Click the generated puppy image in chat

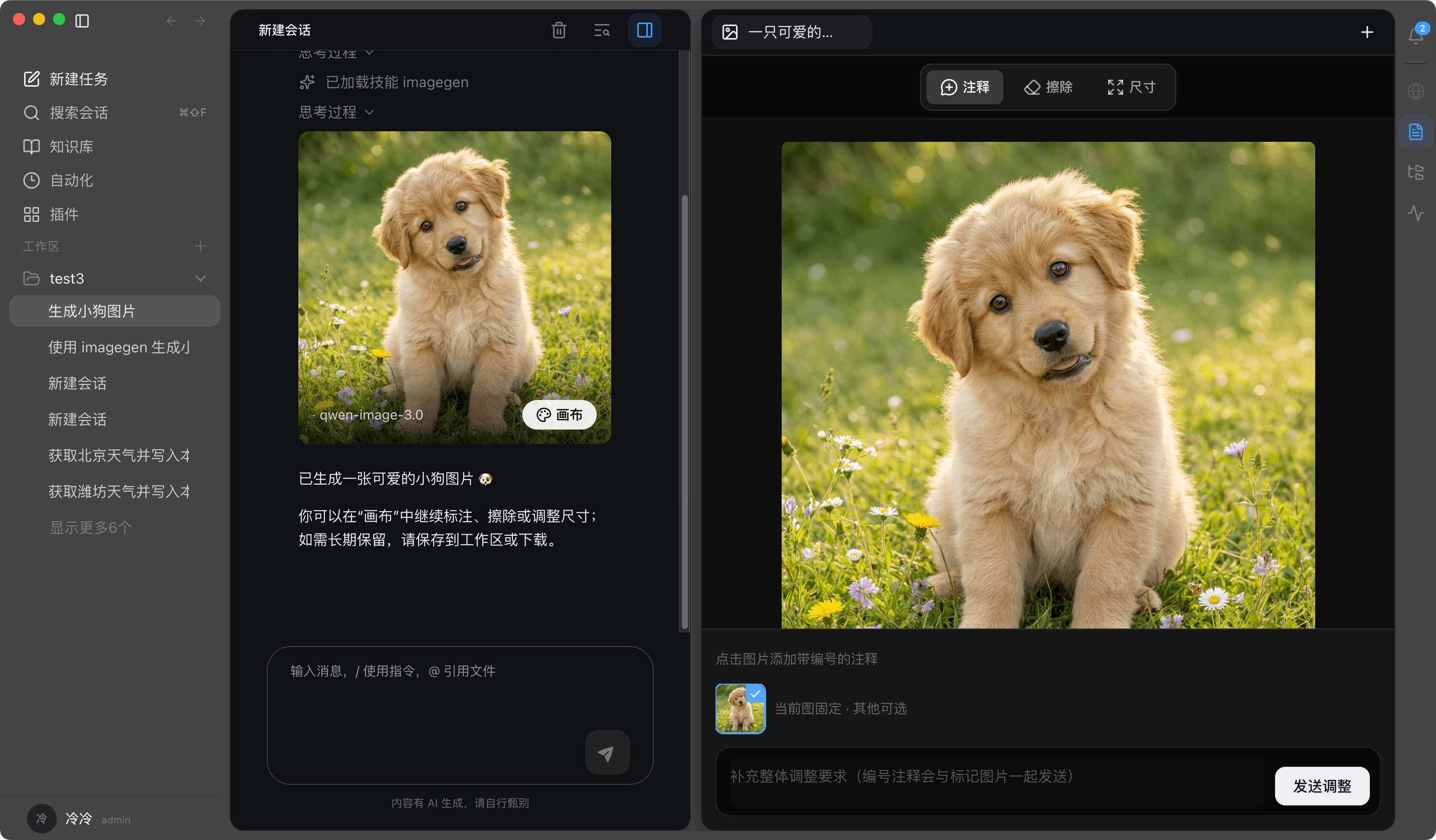click(454, 288)
